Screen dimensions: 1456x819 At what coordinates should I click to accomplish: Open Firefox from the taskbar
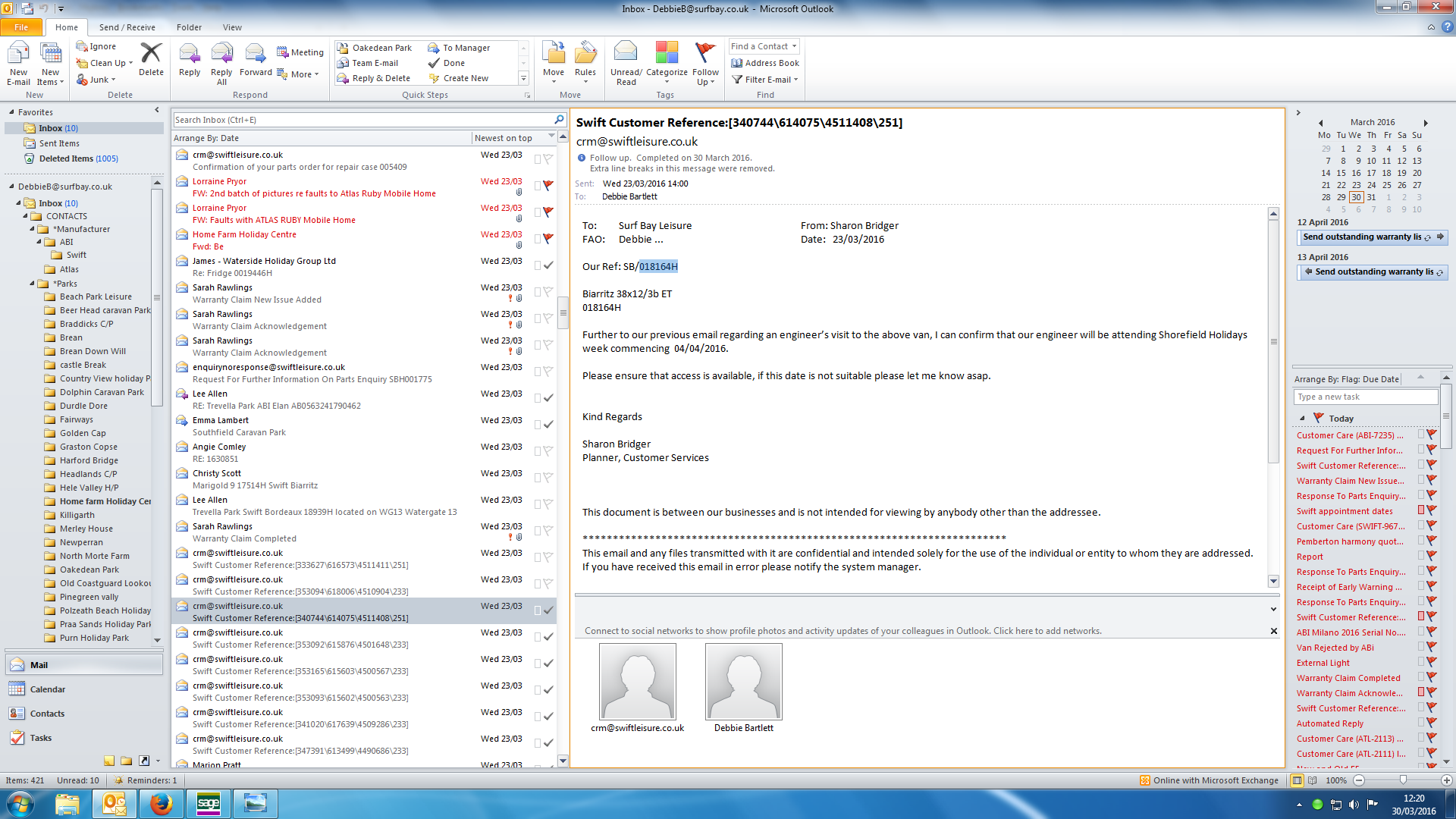[x=161, y=803]
